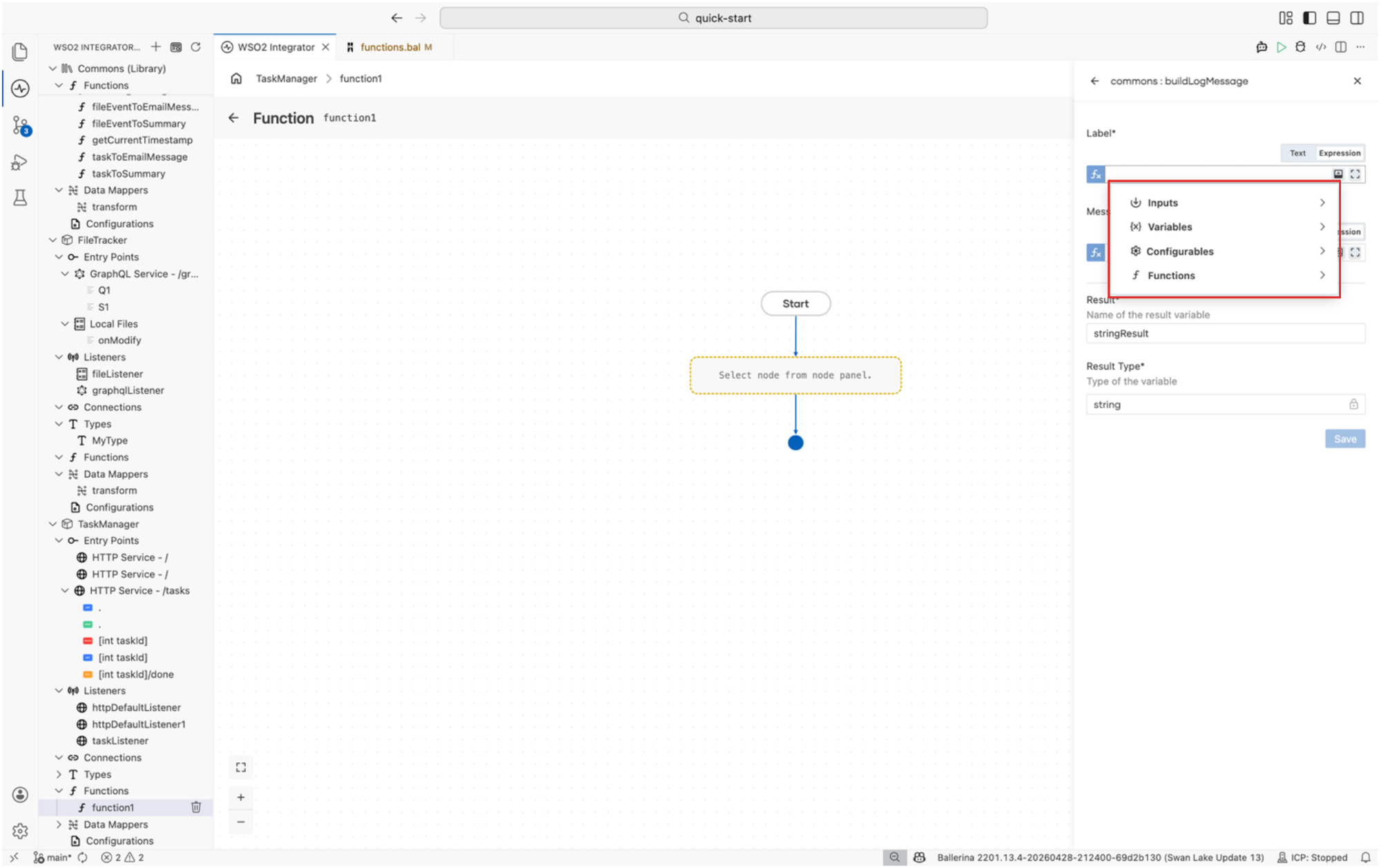Expand TaskManager Types node
Viewport: 1381px width, 868px height.
[x=59, y=775]
